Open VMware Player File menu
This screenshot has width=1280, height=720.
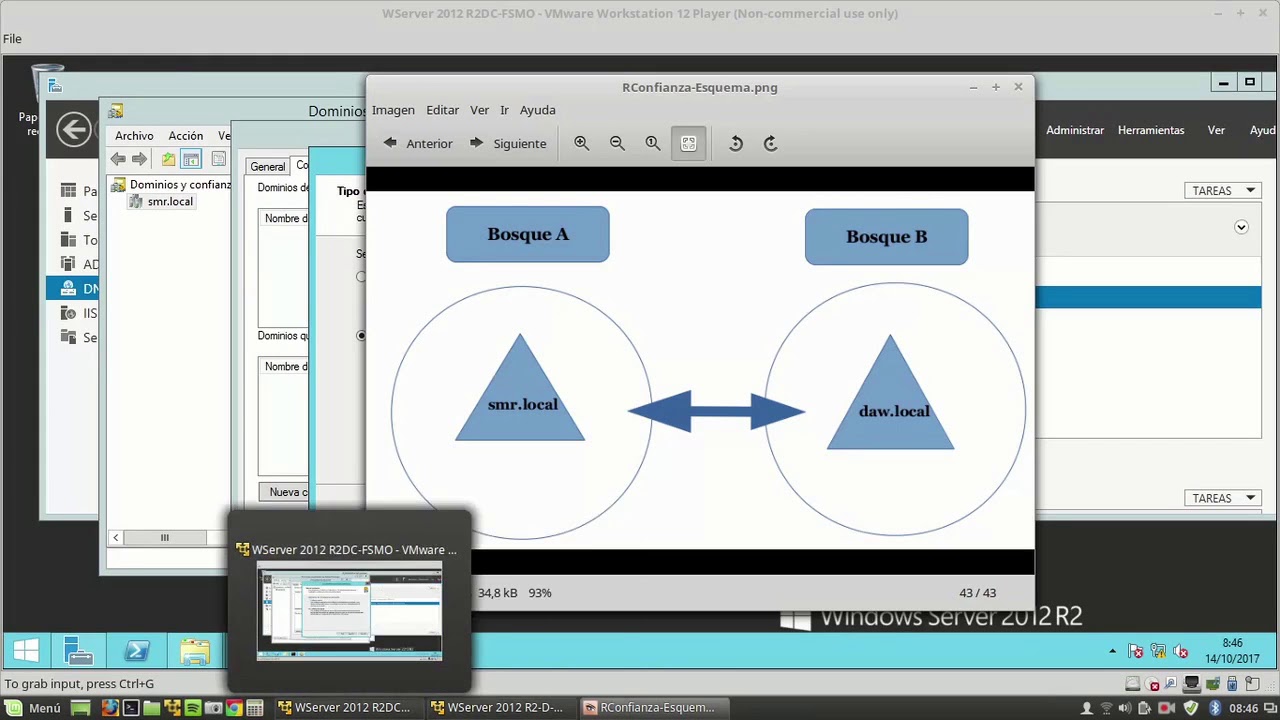tap(12, 38)
